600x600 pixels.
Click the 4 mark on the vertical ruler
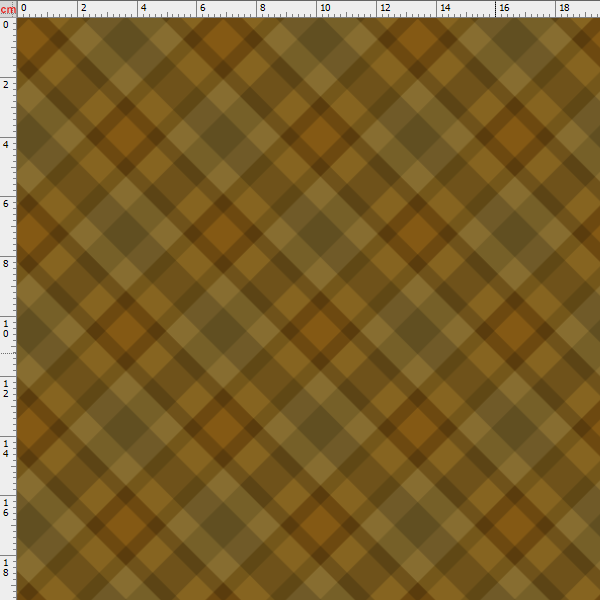pos(5,144)
